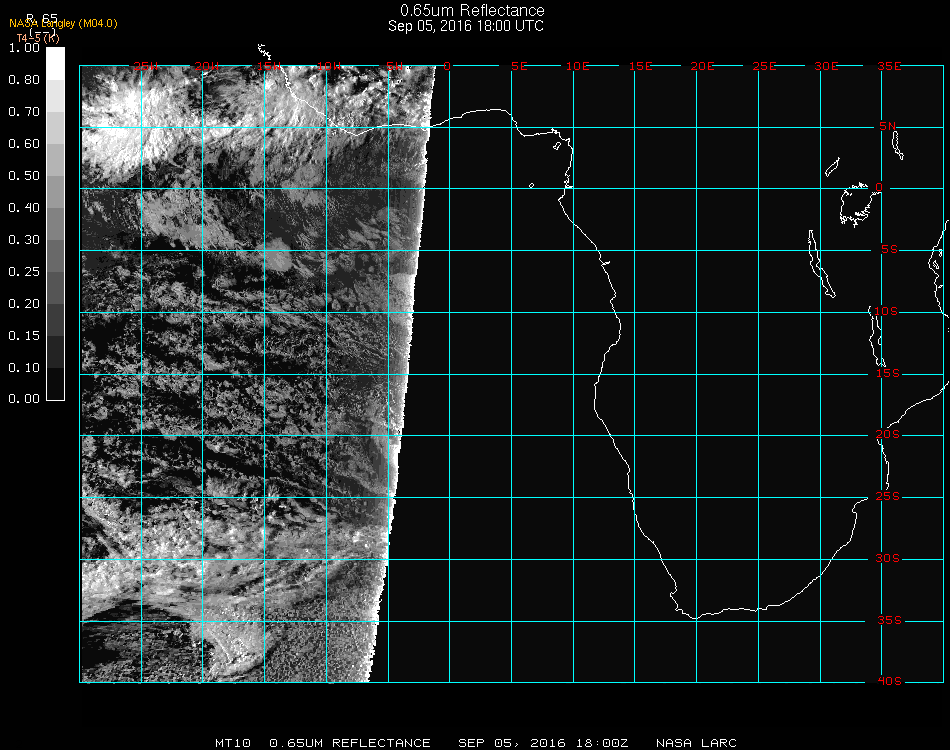Image resolution: width=950 pixels, height=750 pixels.
Task: Click the 25W longitude label
Action: 145,66
